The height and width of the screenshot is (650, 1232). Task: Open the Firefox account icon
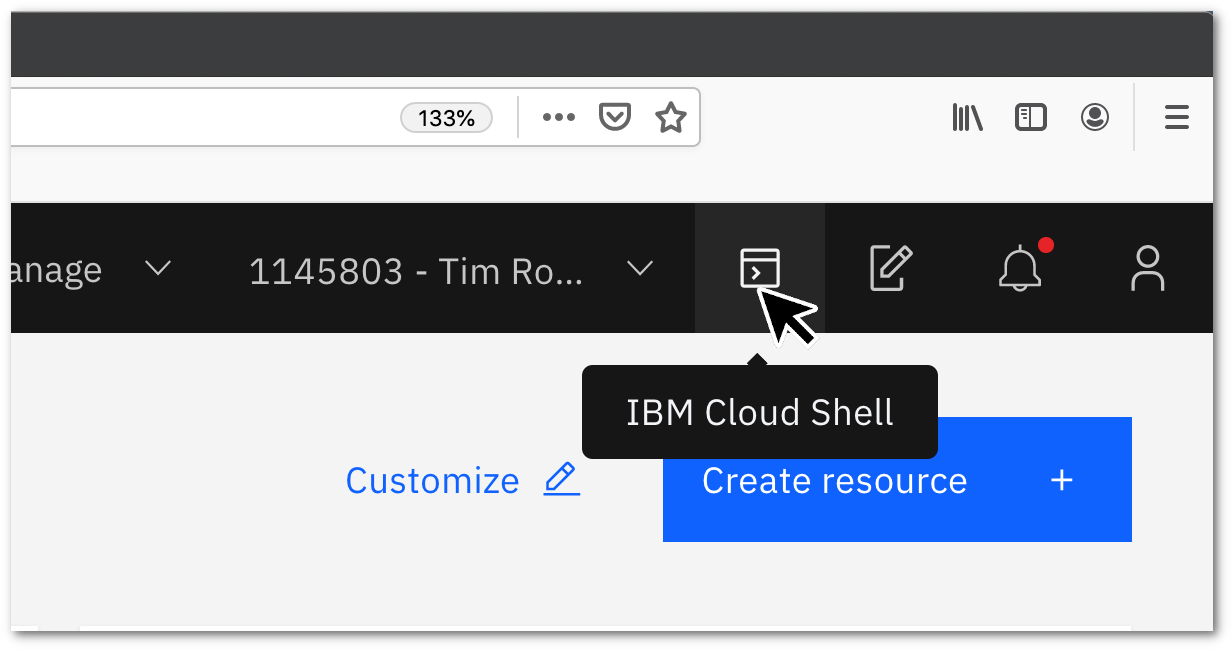tap(1095, 118)
